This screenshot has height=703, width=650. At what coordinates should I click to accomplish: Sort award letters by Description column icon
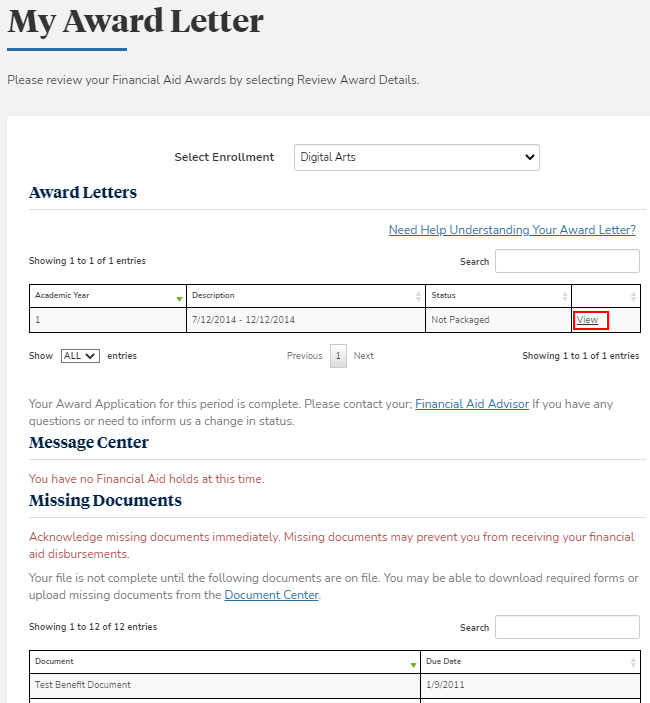(418, 297)
